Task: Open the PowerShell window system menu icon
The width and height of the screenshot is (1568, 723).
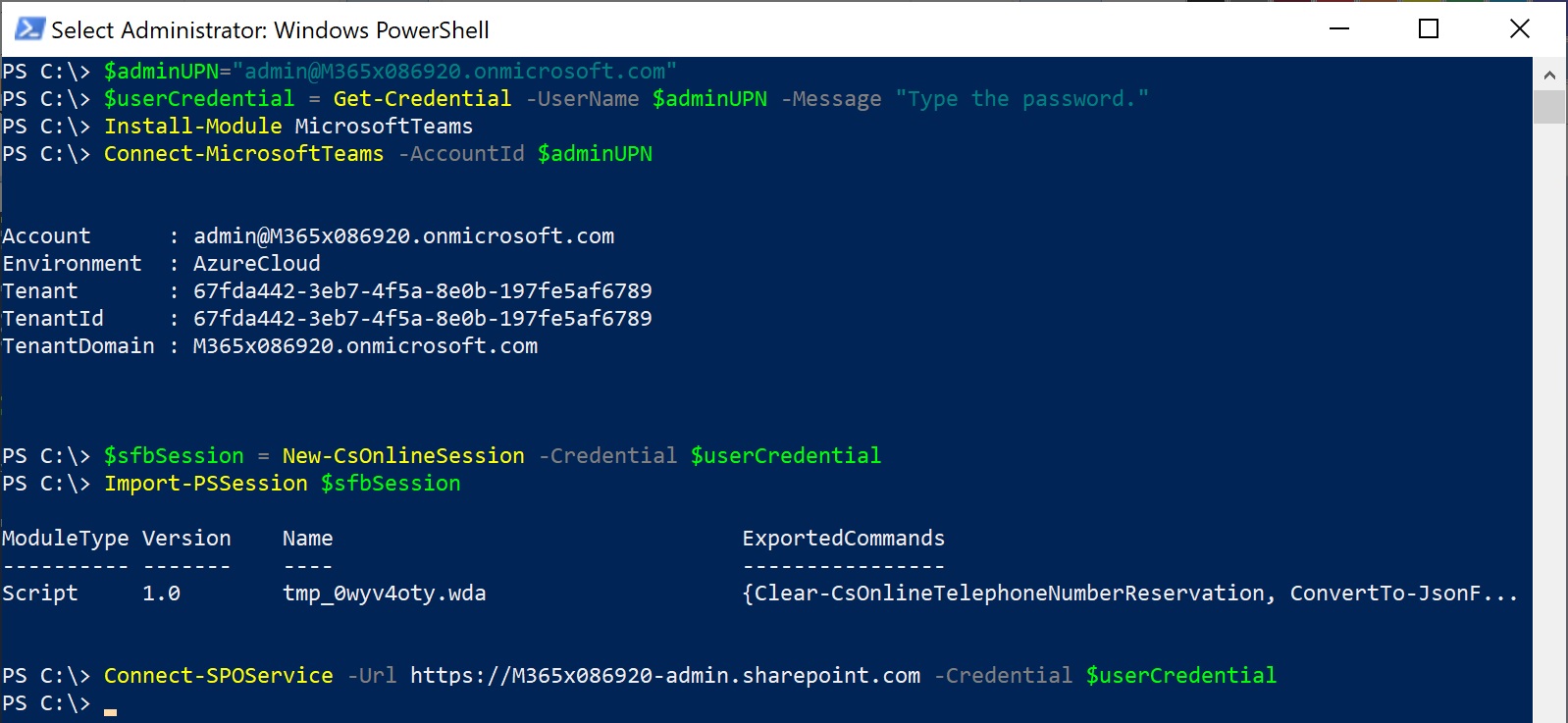Action: click(x=28, y=29)
